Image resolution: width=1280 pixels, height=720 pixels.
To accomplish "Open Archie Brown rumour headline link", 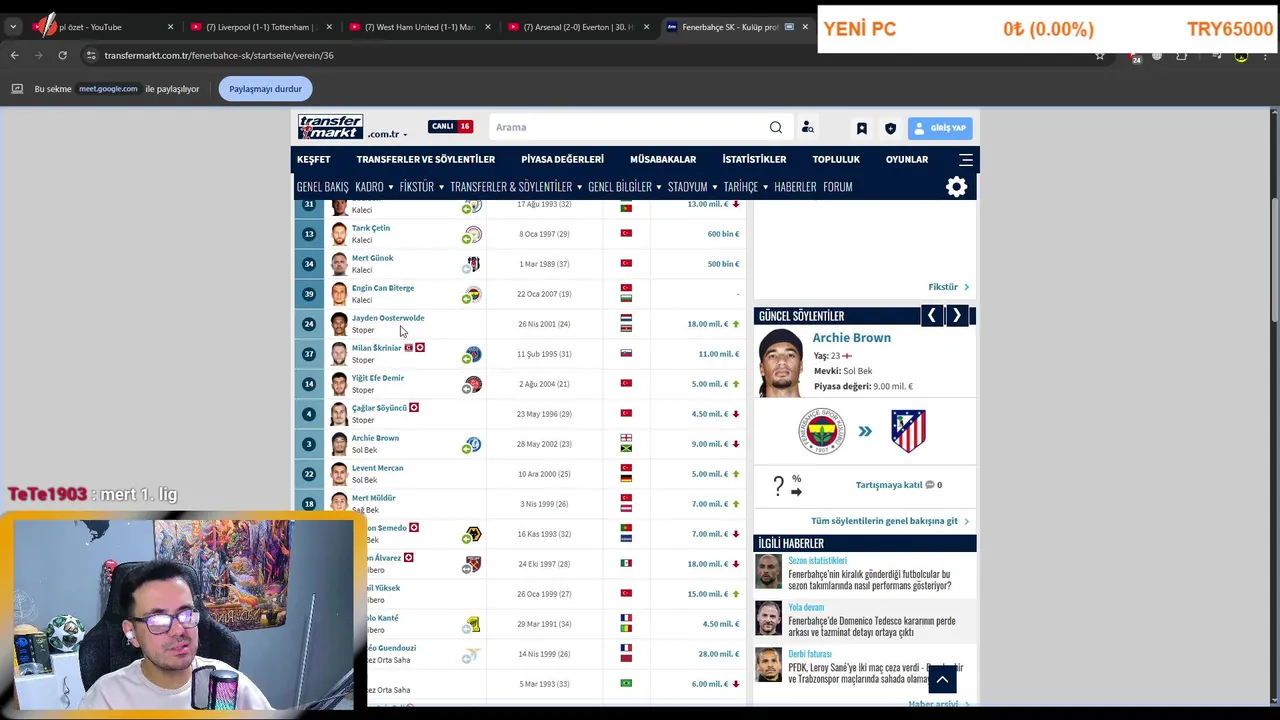I will [x=851, y=338].
